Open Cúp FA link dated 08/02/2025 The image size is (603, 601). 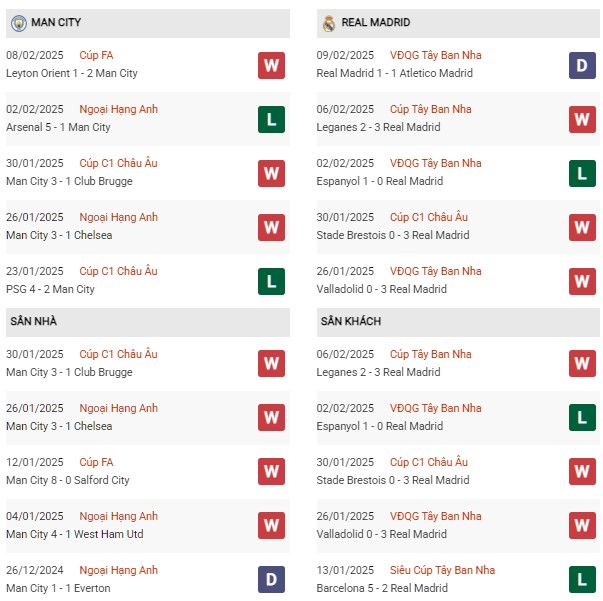pos(96,55)
